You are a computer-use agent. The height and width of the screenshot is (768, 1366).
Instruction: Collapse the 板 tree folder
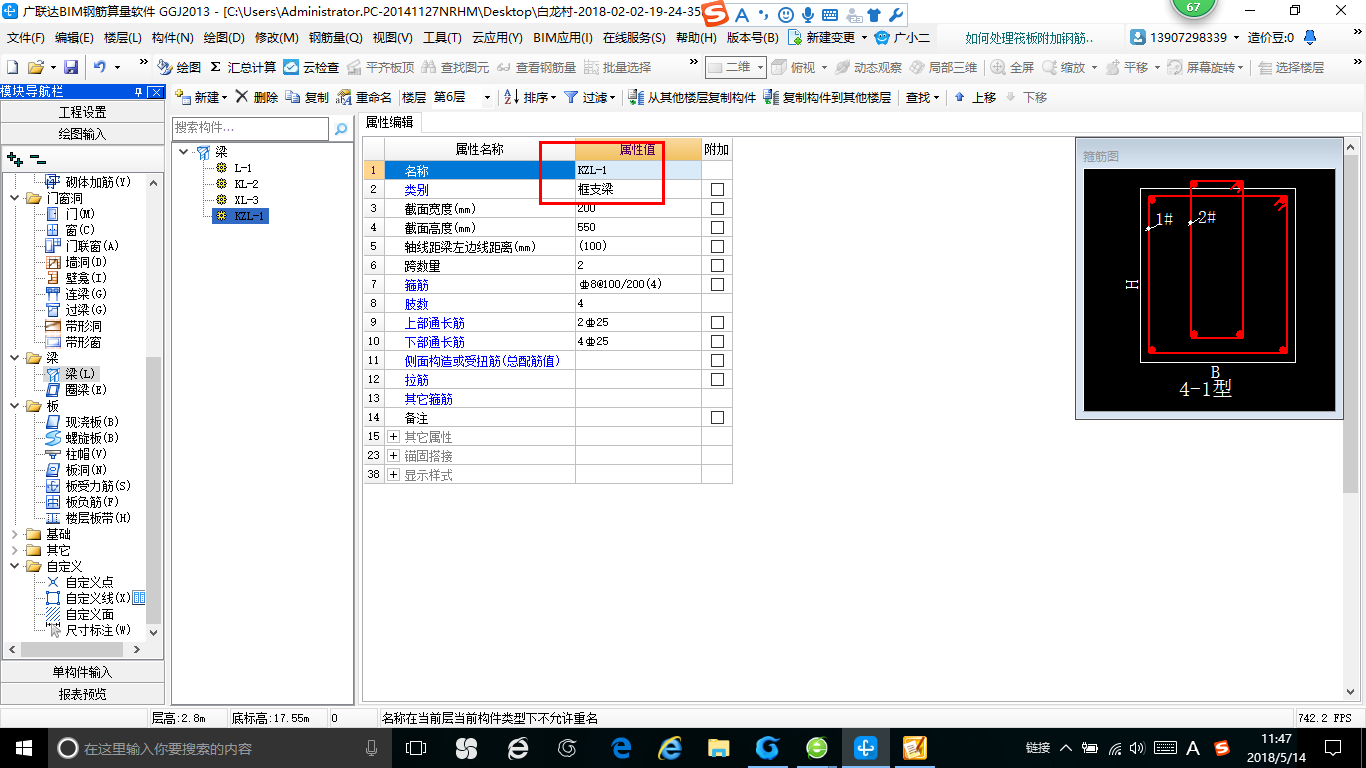point(15,406)
